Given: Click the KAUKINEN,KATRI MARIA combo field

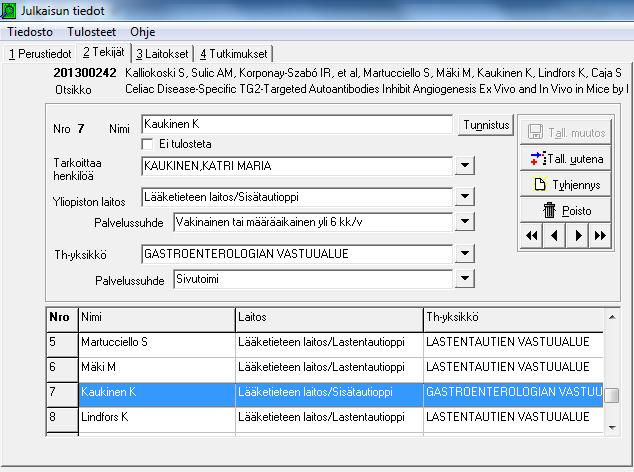Looking at the screenshot, I should (x=297, y=166).
